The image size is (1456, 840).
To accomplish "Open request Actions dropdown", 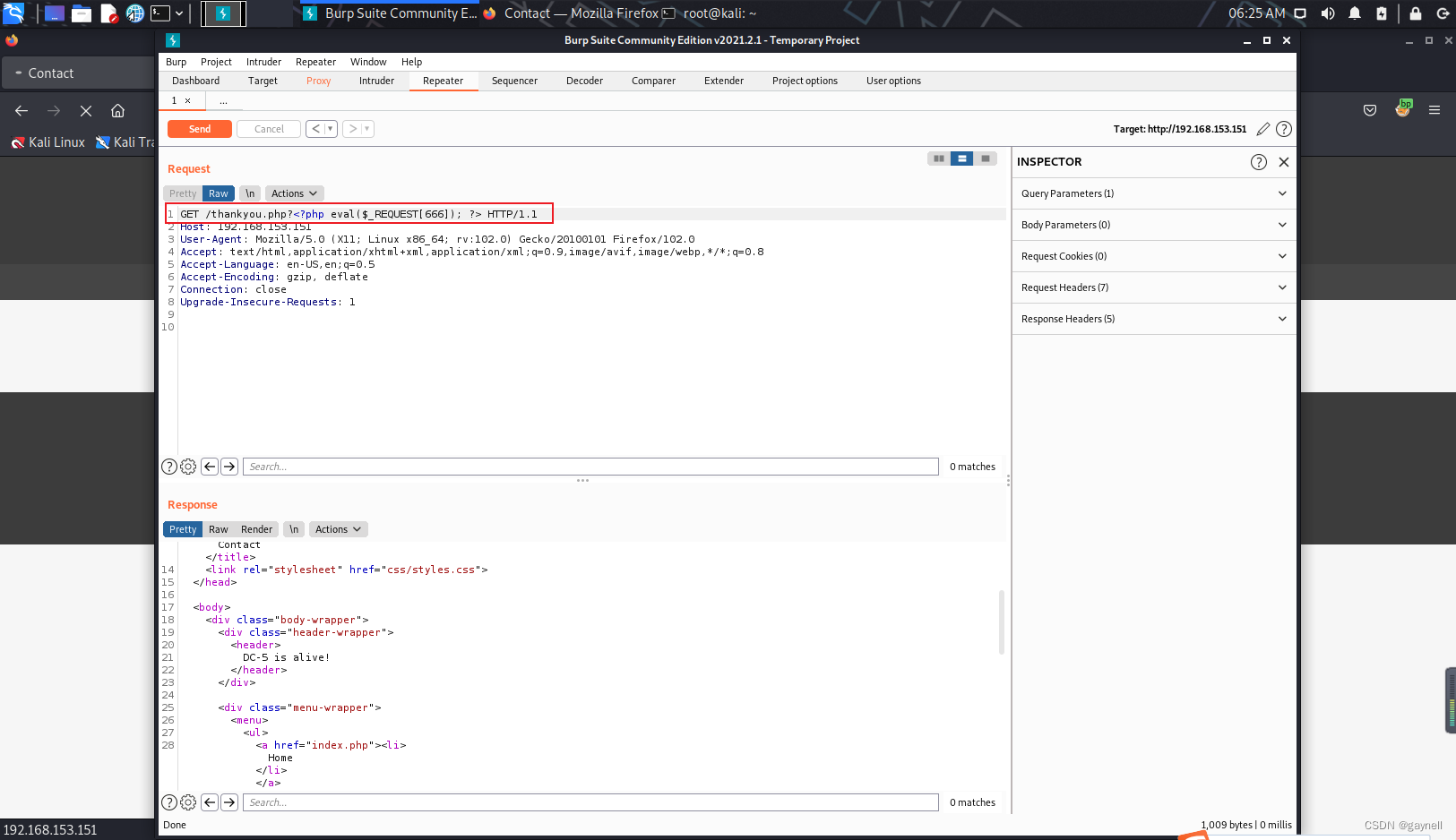I will 294,193.
